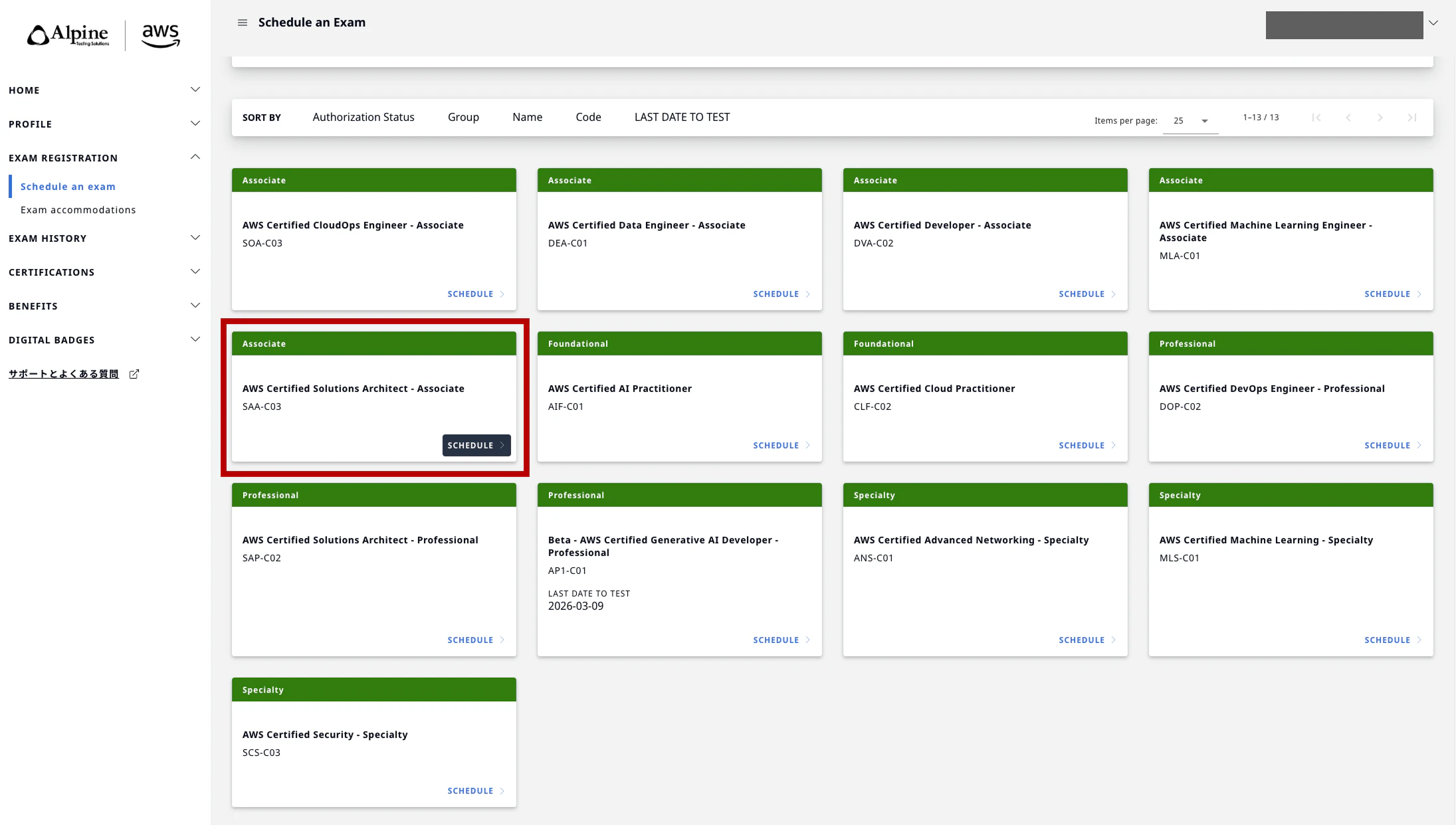Click the exam code DOP-C02
1456x825 pixels.
coord(1180,407)
